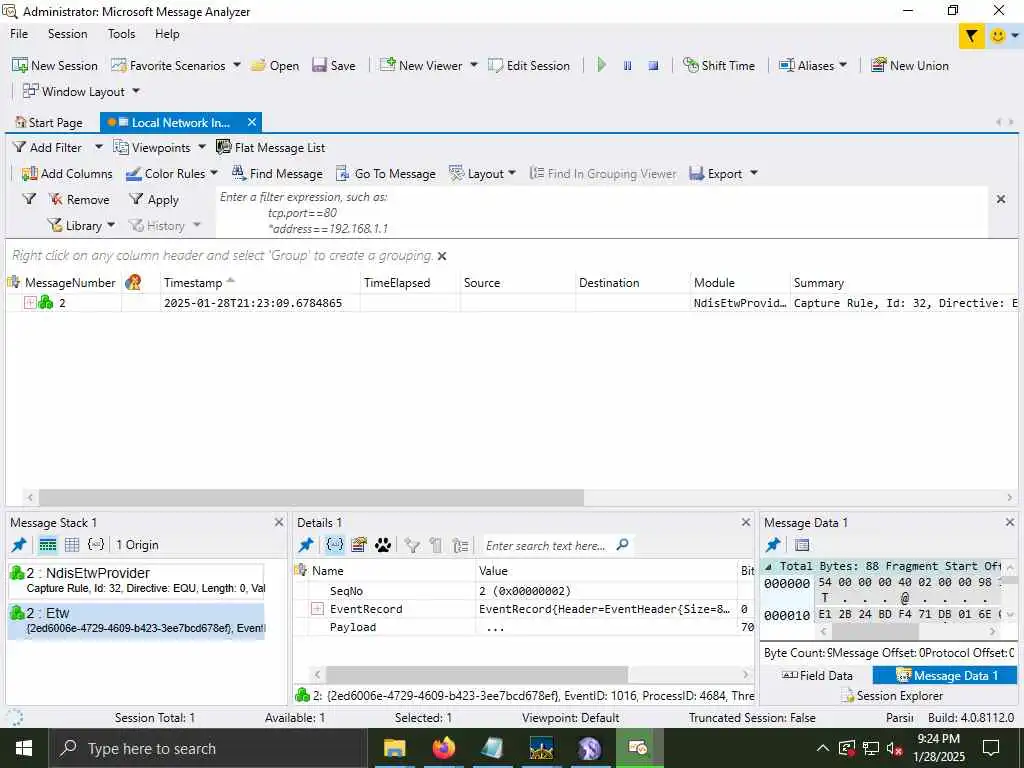This screenshot has height=768, width=1024.
Task: Click the Summary column header
Action: (x=904, y=283)
